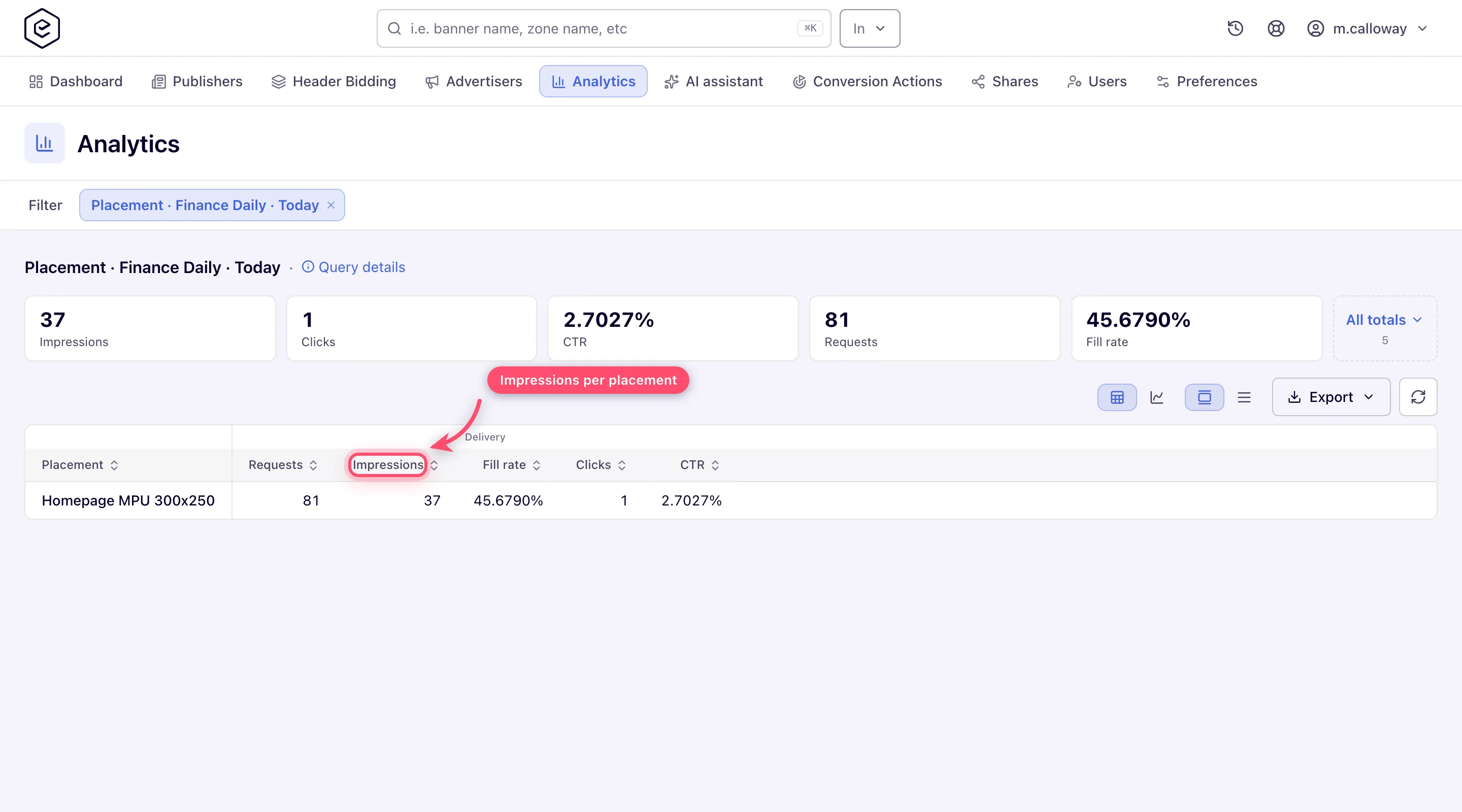Open the history clock icon
1462x812 pixels.
pos(1235,28)
